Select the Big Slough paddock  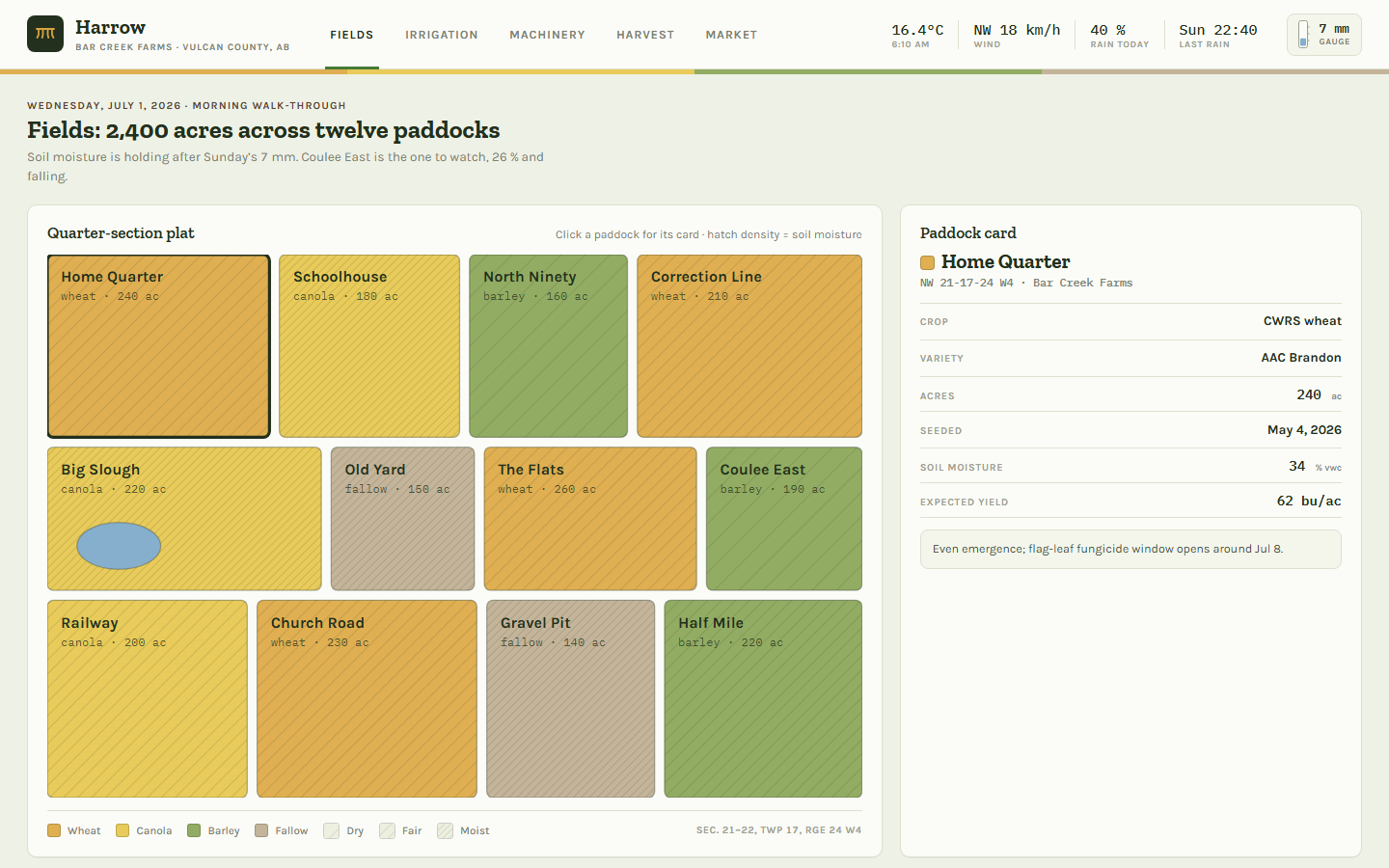point(184,519)
